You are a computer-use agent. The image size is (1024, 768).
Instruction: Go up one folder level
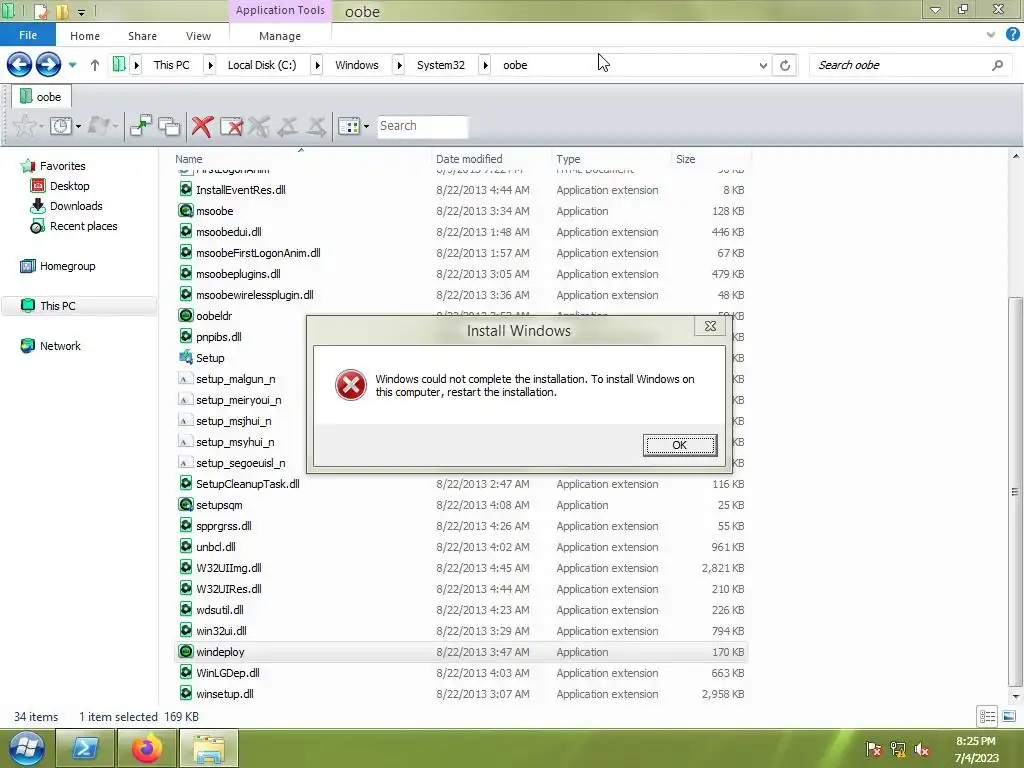tap(95, 65)
